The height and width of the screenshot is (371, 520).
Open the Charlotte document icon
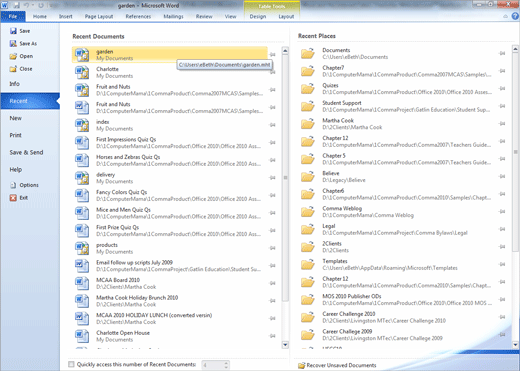pyautogui.click(x=82, y=72)
